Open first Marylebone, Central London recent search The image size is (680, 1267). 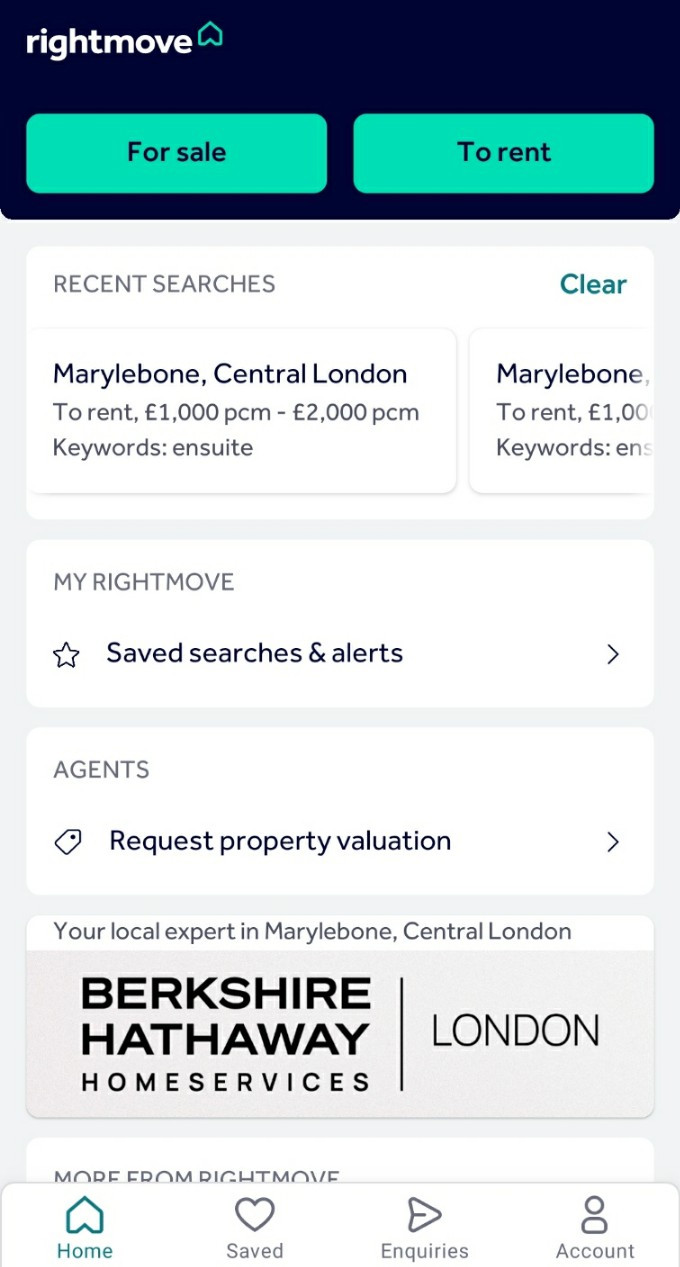pyautogui.click(x=241, y=410)
